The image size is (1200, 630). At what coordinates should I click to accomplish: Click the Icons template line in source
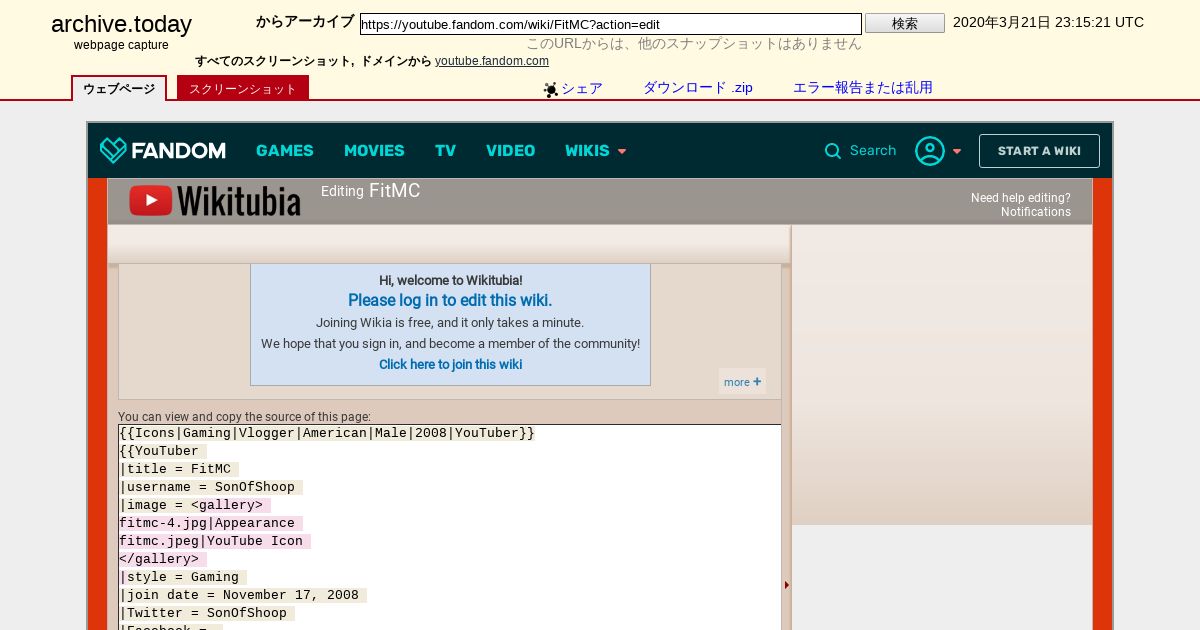327,433
